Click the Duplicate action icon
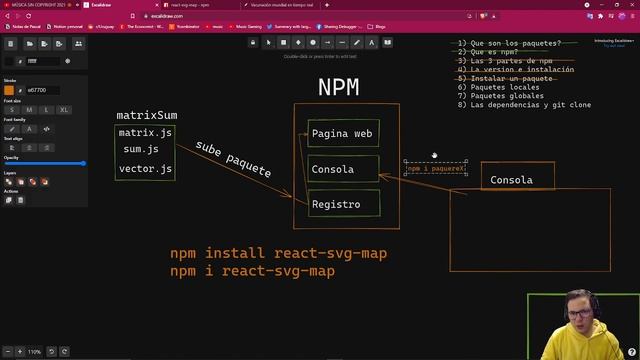This screenshot has height=360, width=640. pos(9,200)
